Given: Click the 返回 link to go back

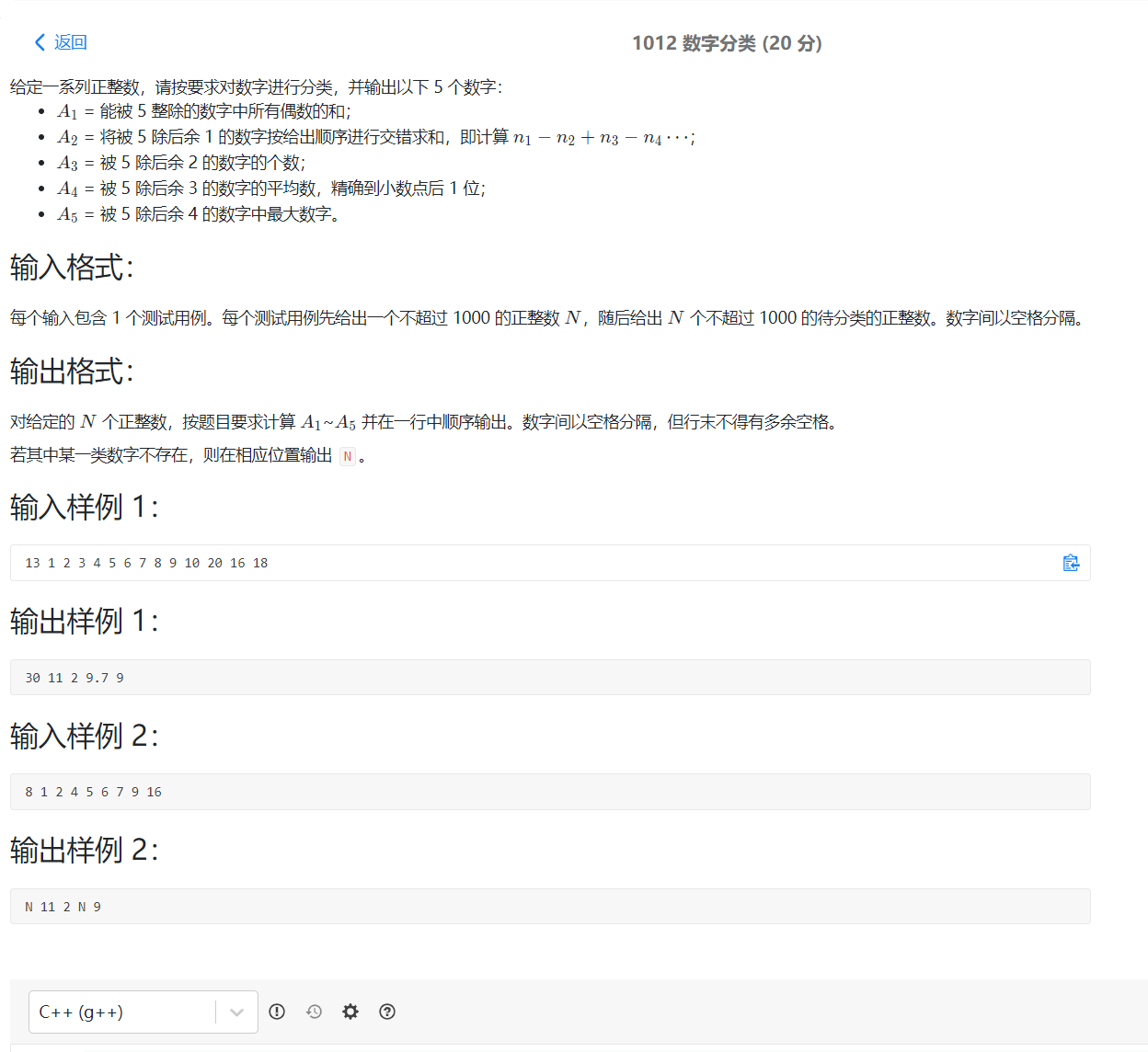Looking at the screenshot, I should coord(69,42).
